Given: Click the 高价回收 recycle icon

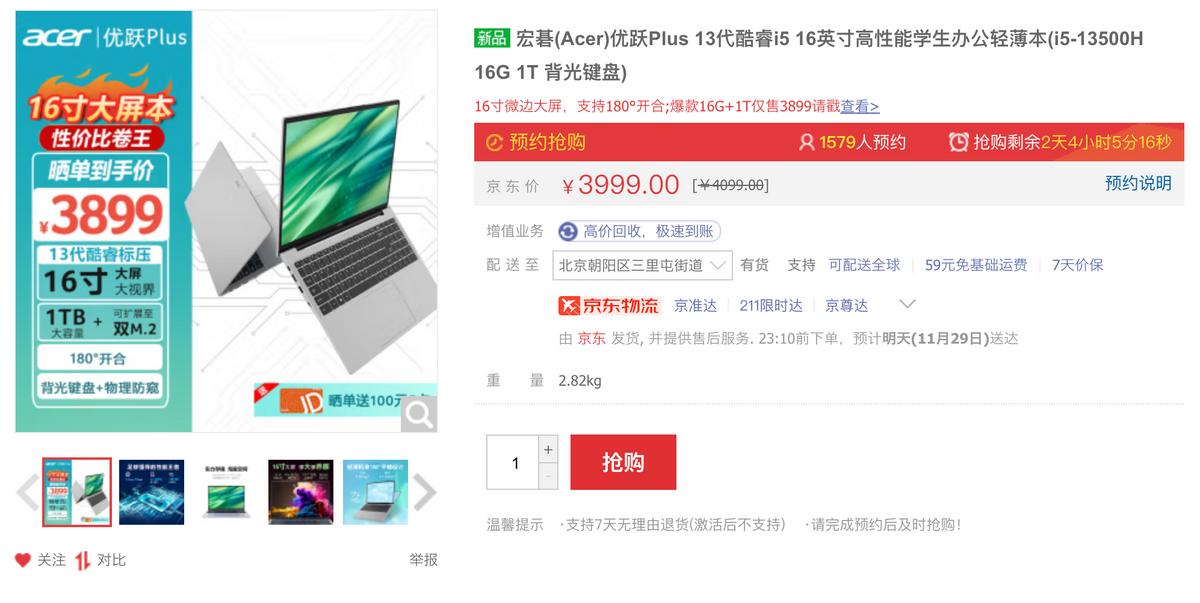Looking at the screenshot, I should pos(568,232).
